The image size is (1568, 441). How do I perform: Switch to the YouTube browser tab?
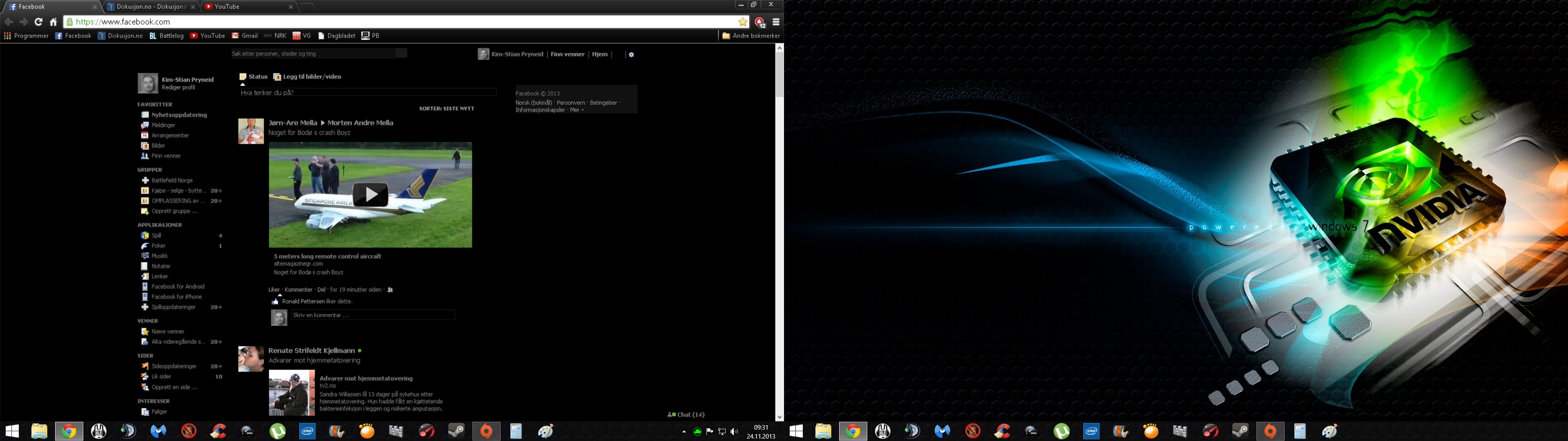[249, 7]
